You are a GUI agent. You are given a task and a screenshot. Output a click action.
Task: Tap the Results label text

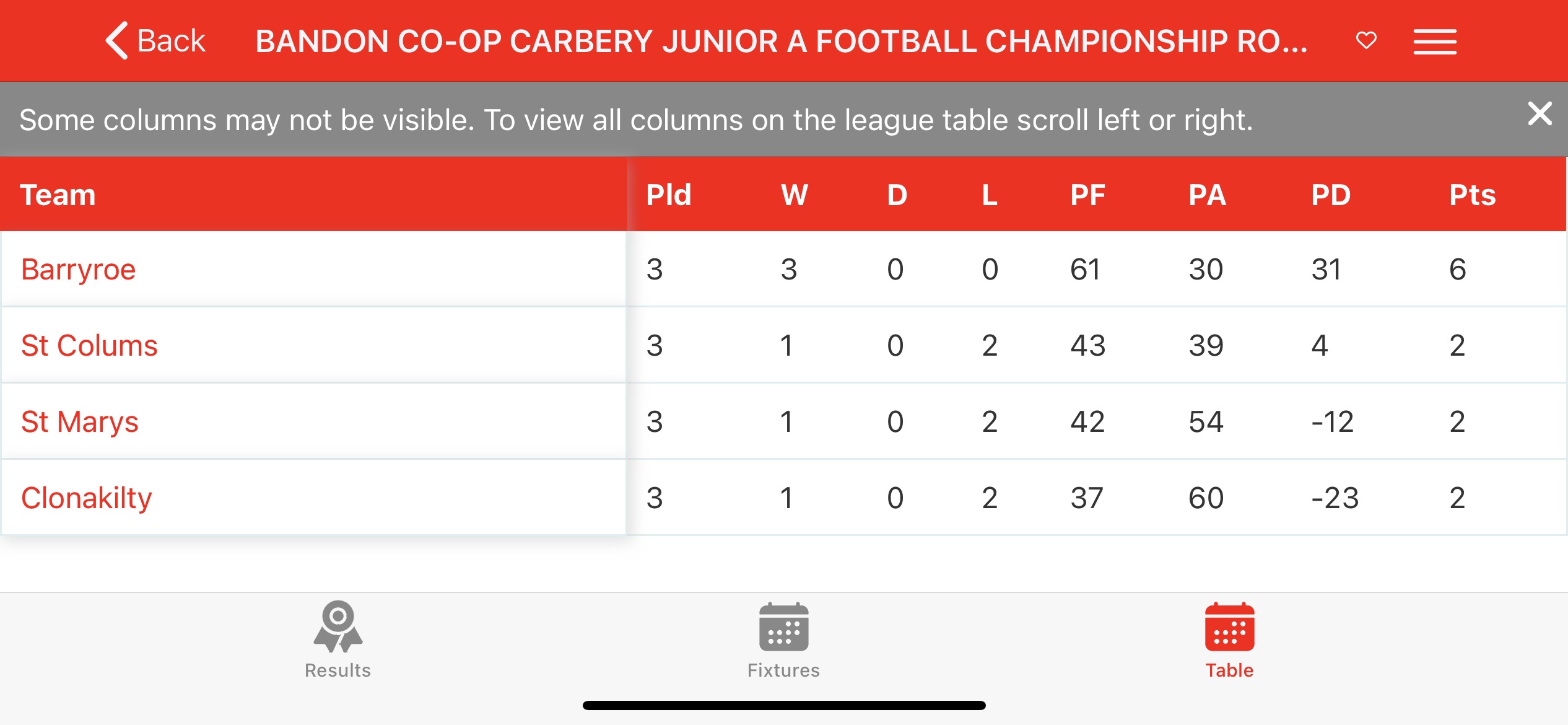click(338, 670)
